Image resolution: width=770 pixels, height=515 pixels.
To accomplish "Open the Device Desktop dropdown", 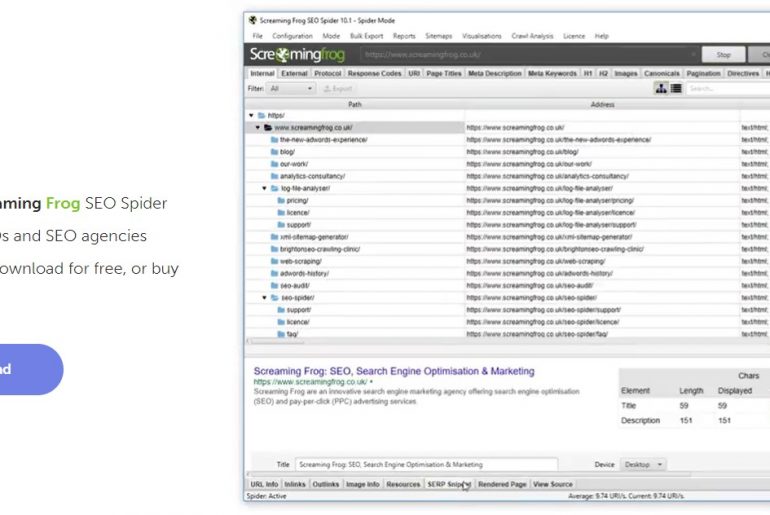I will coord(643,464).
